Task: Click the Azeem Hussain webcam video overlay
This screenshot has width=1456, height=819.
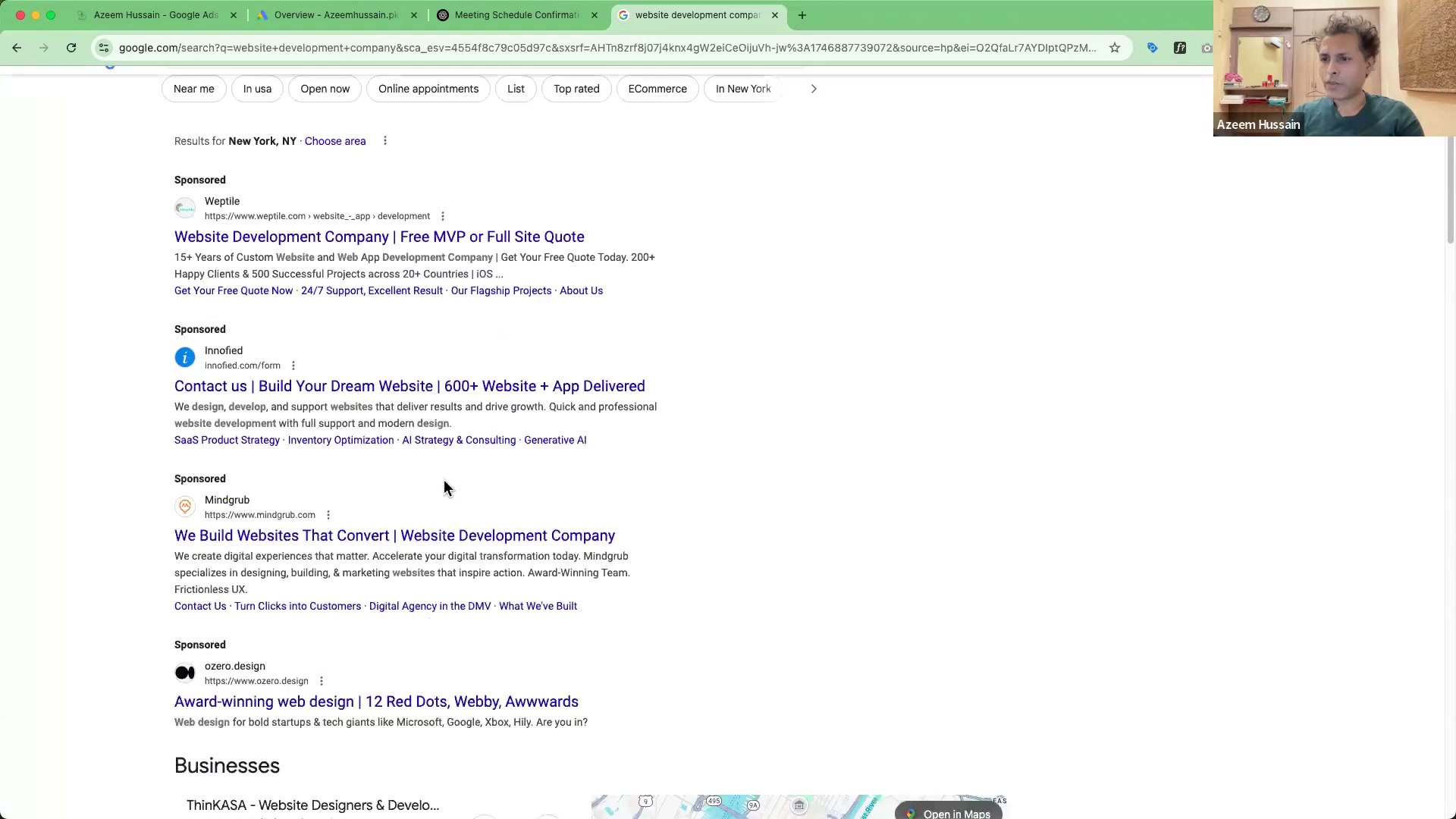Action: 1335,68
